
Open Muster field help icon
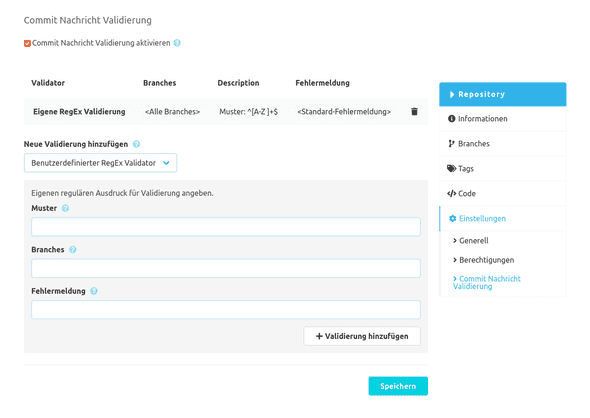click(65, 208)
